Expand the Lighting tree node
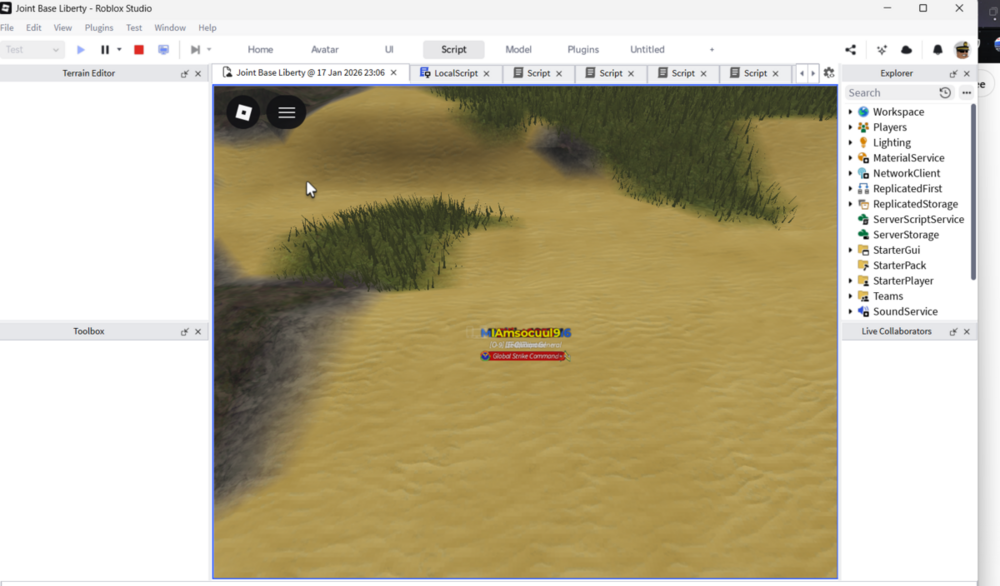1000x586 pixels. pyautogui.click(x=850, y=142)
